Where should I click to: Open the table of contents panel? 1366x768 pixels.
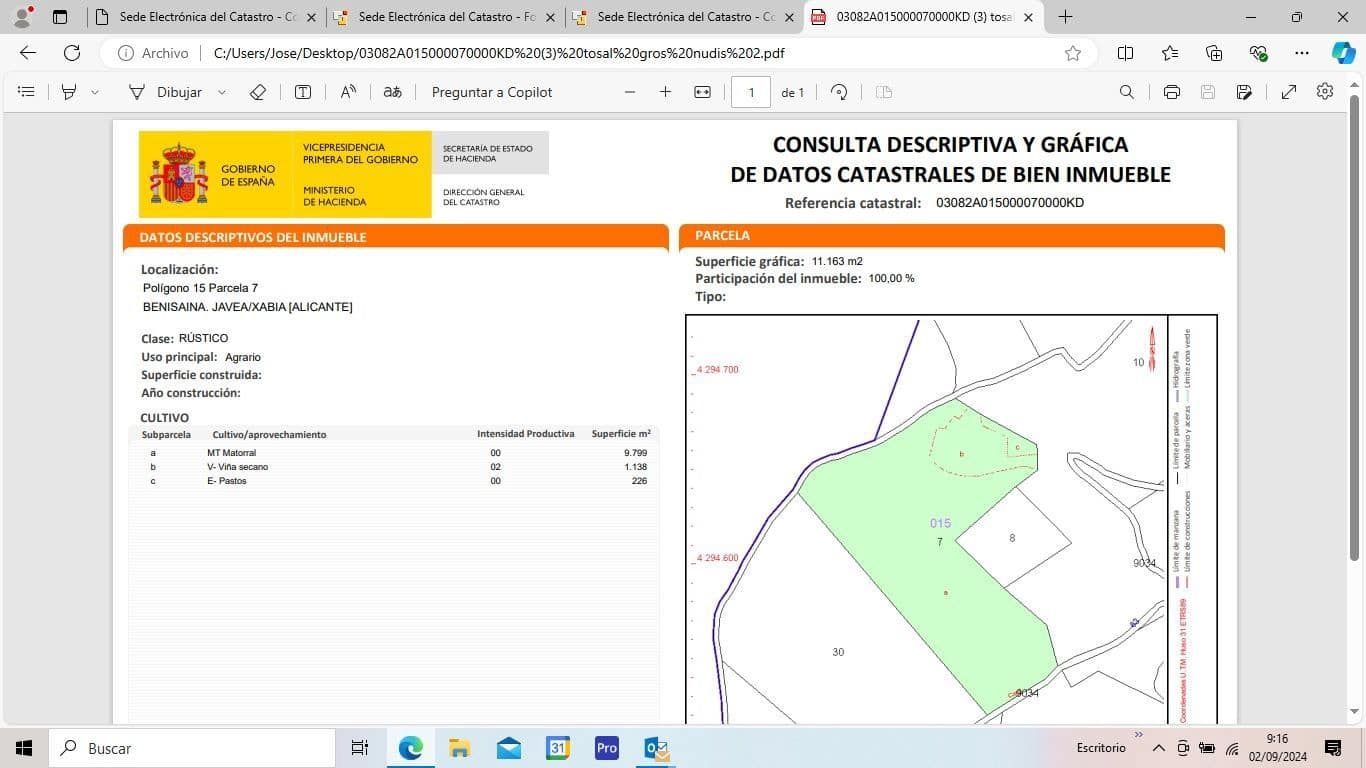pos(26,92)
